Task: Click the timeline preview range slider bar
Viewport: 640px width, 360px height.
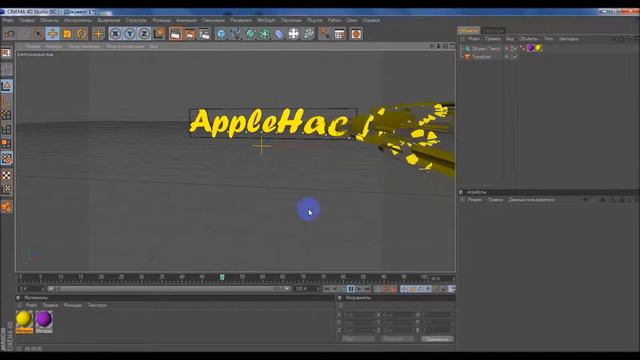Action: point(169,289)
